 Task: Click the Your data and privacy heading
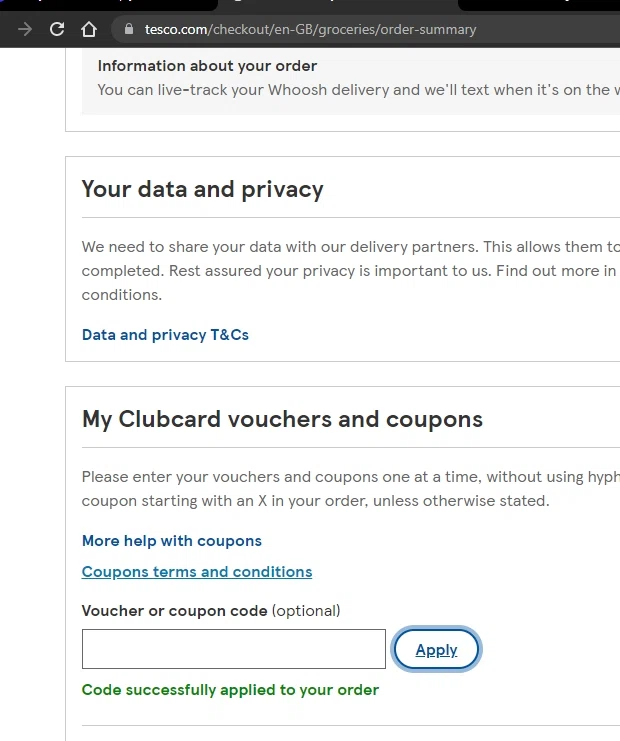click(x=202, y=189)
